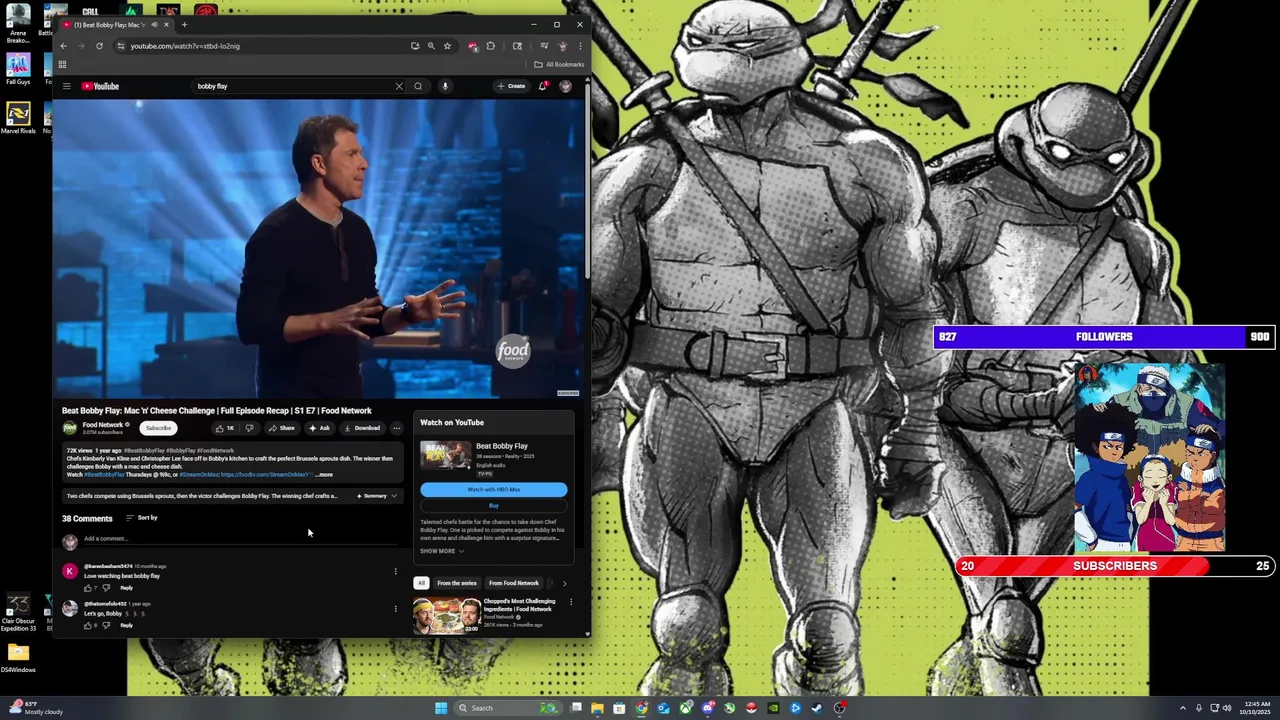This screenshot has height=720, width=1280.
Task: Click the taskbar Search box
Action: (507, 708)
